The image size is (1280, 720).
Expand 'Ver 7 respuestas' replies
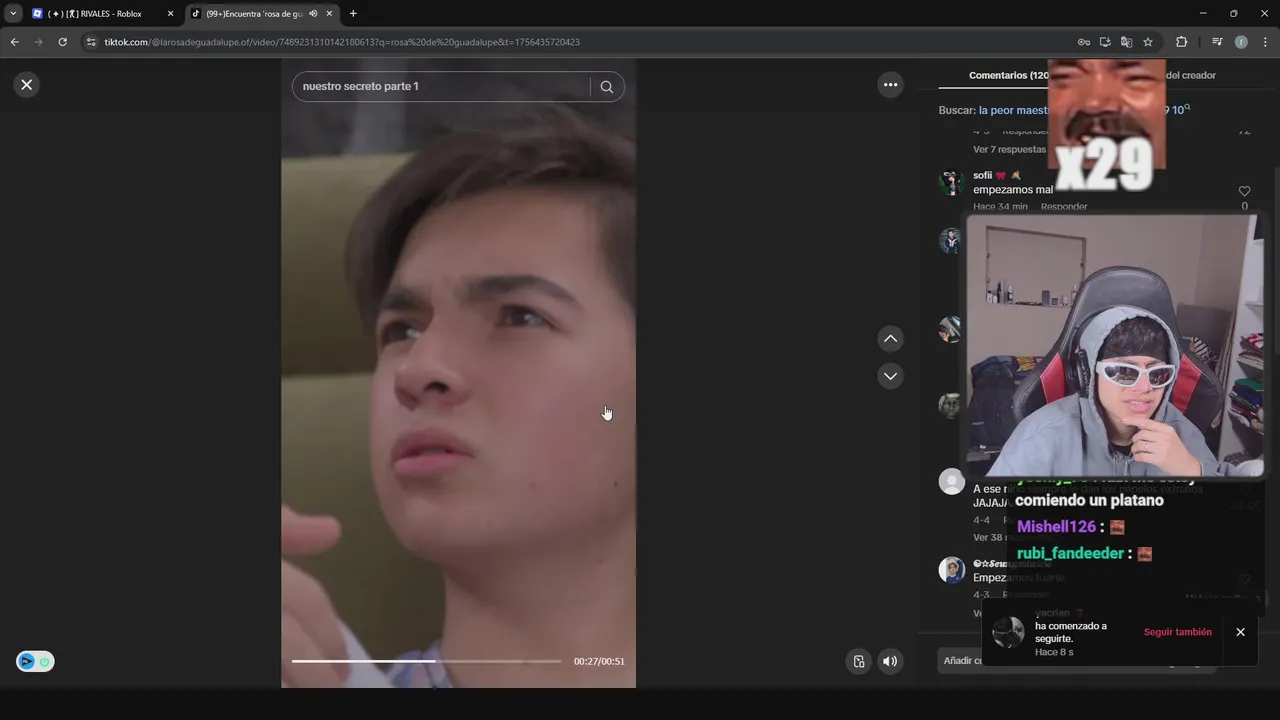click(1009, 150)
